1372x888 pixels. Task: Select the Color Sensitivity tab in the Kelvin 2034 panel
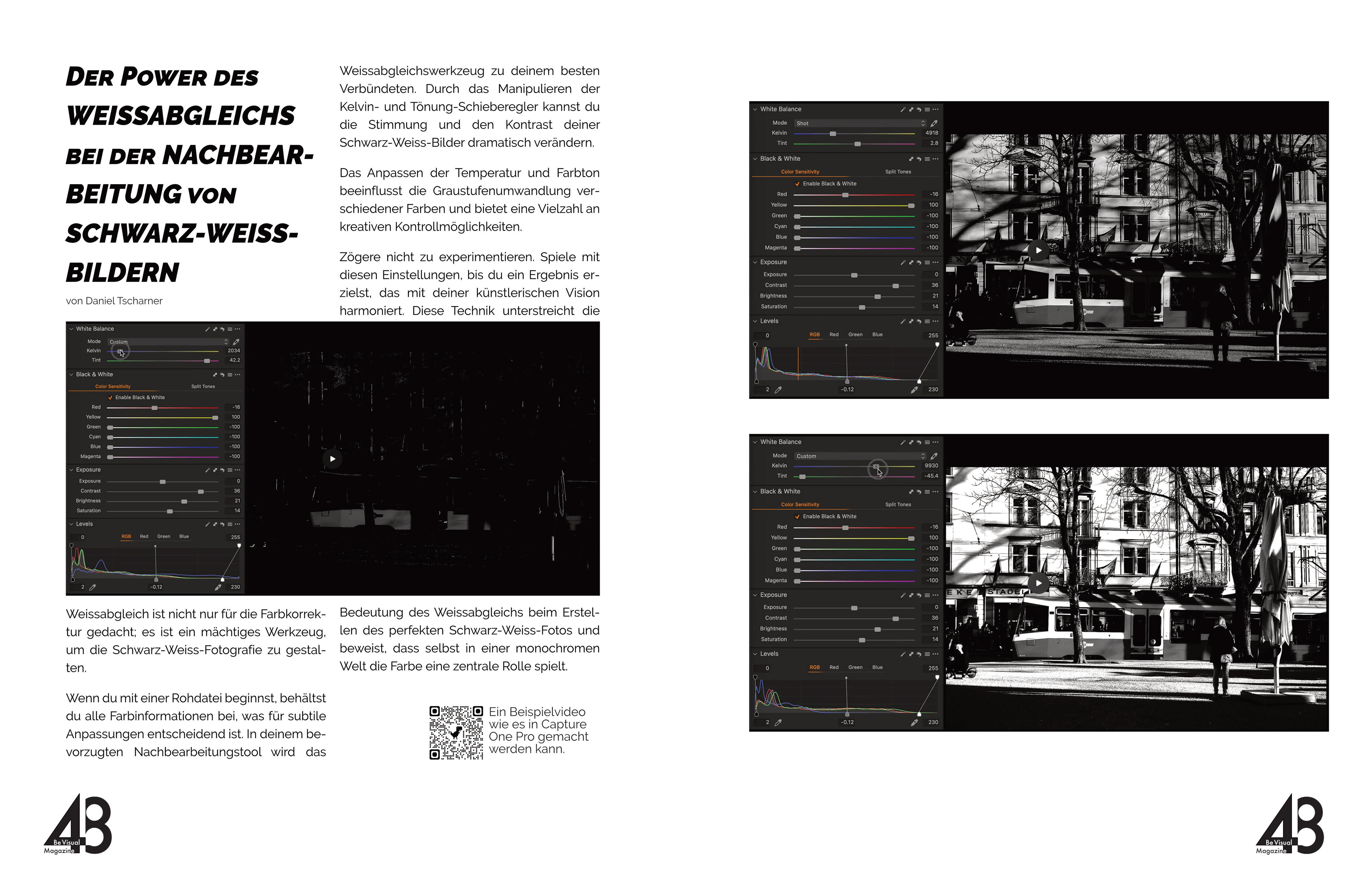pyautogui.click(x=113, y=386)
